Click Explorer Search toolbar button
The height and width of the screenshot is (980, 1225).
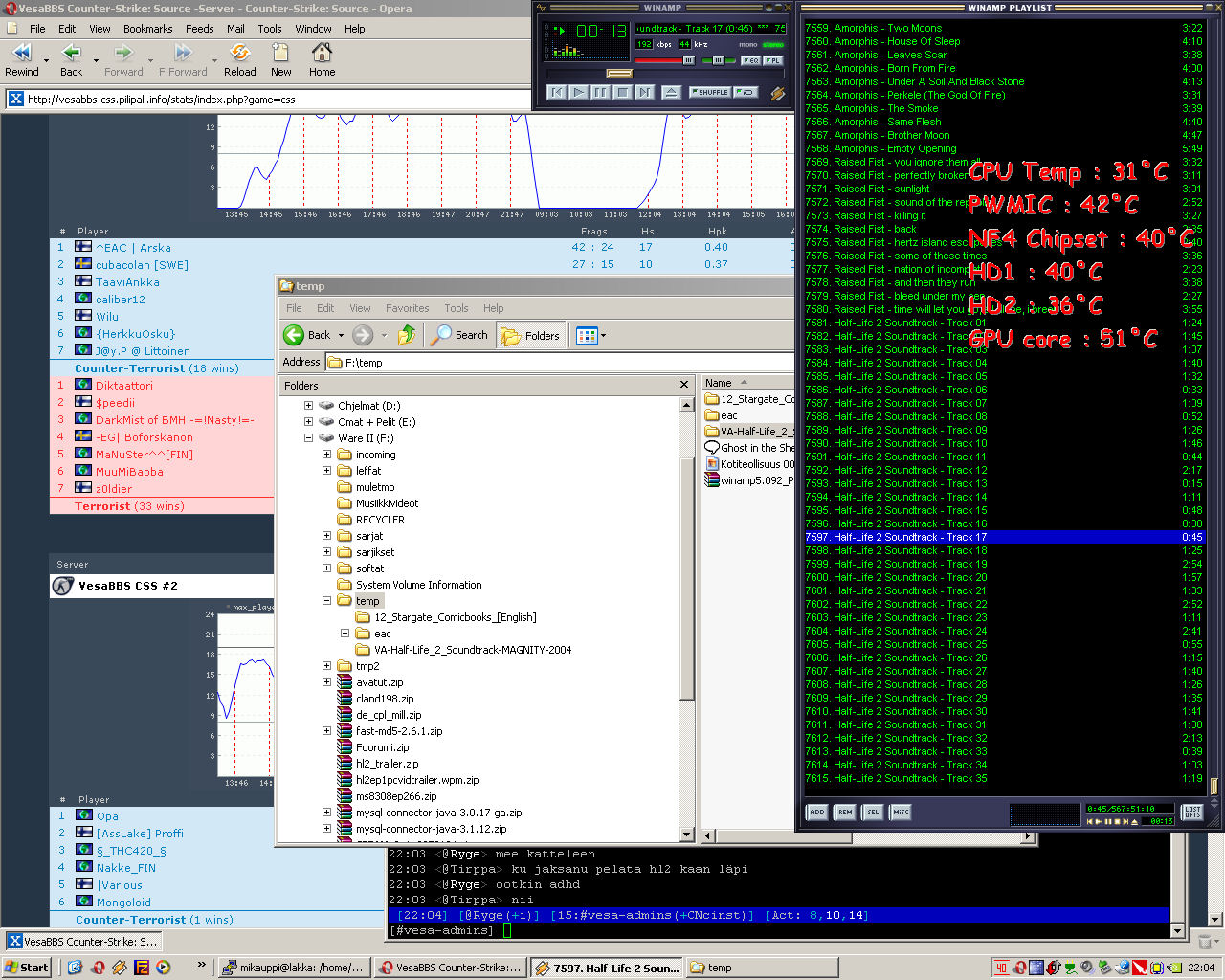pos(460,335)
